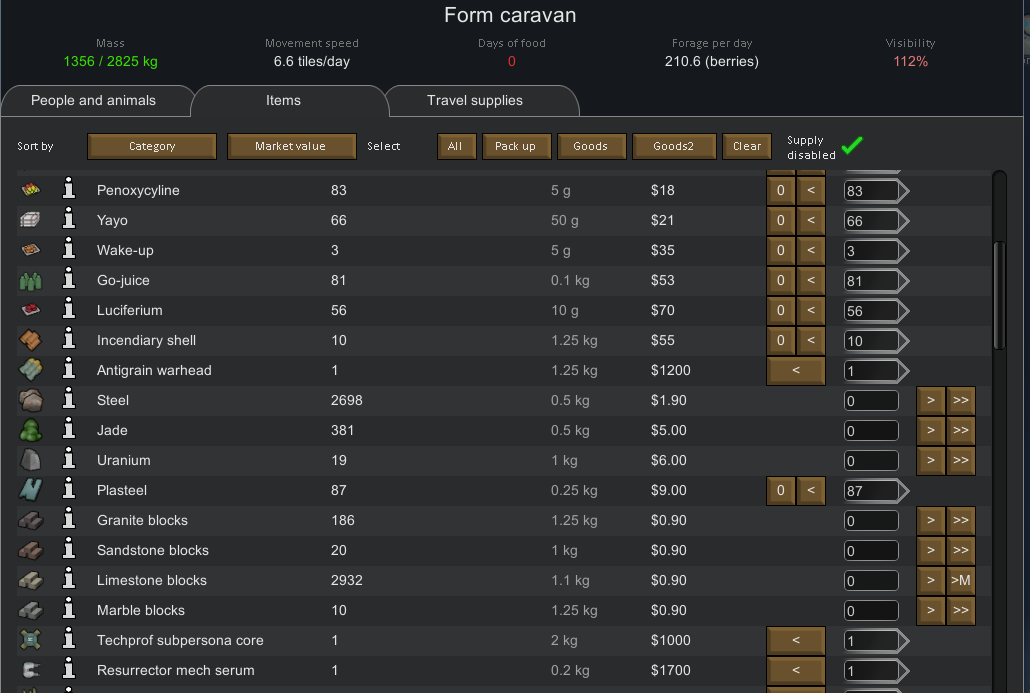Add all Uranium to caravan
1030x693 pixels.
[x=960, y=460]
